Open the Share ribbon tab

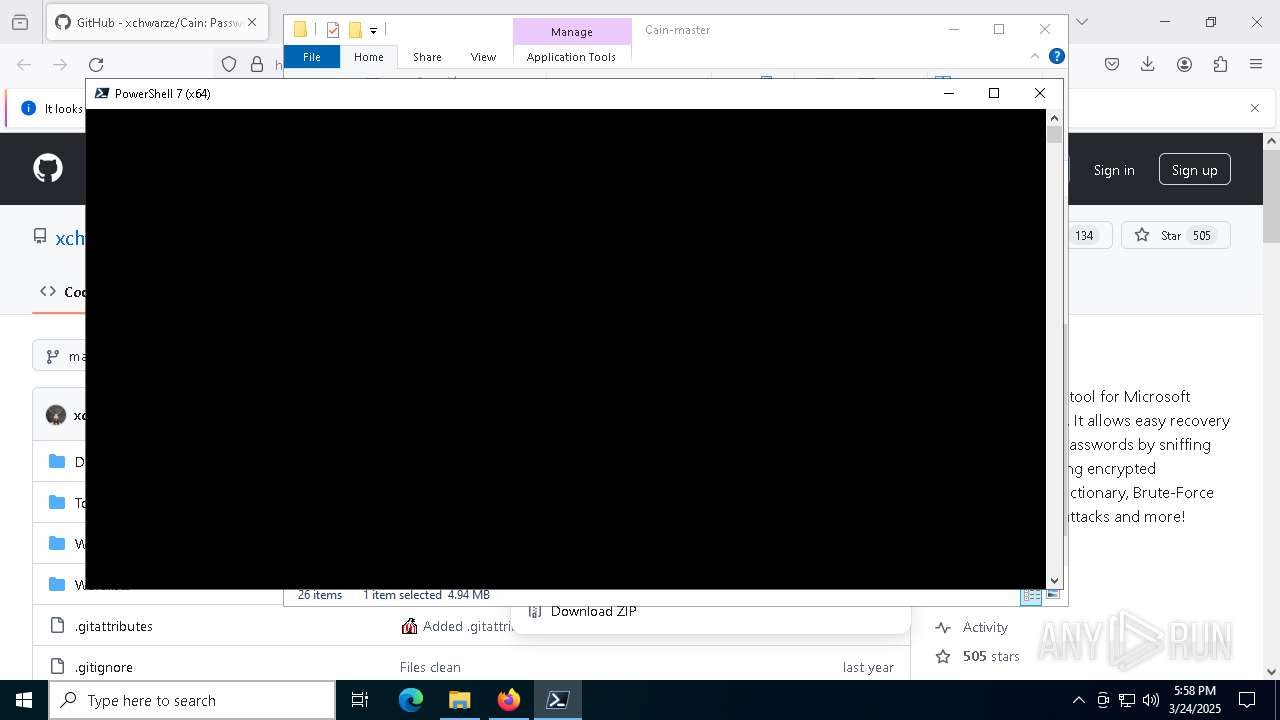point(427,57)
